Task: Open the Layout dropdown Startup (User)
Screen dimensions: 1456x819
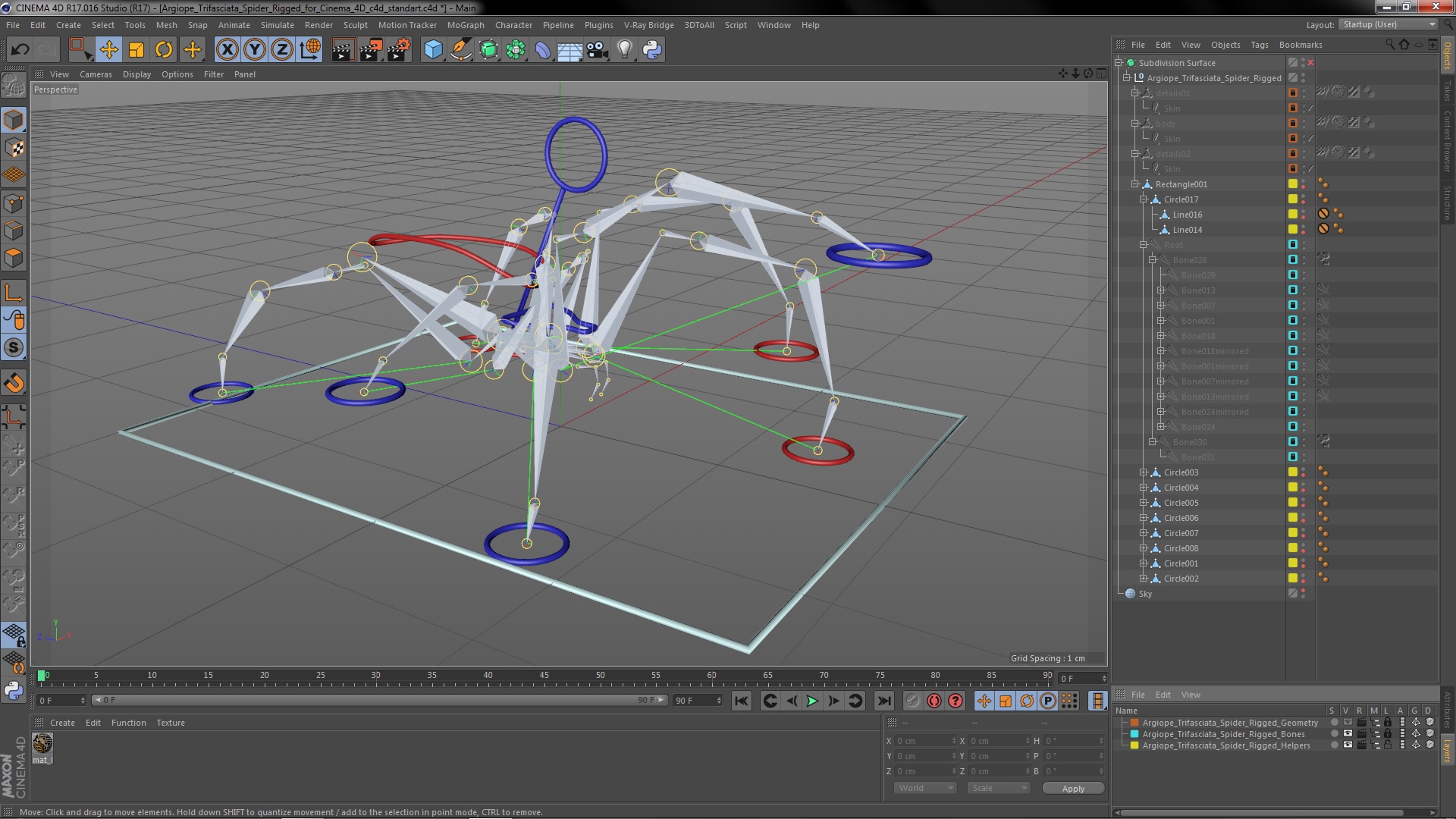Action: (x=1388, y=24)
